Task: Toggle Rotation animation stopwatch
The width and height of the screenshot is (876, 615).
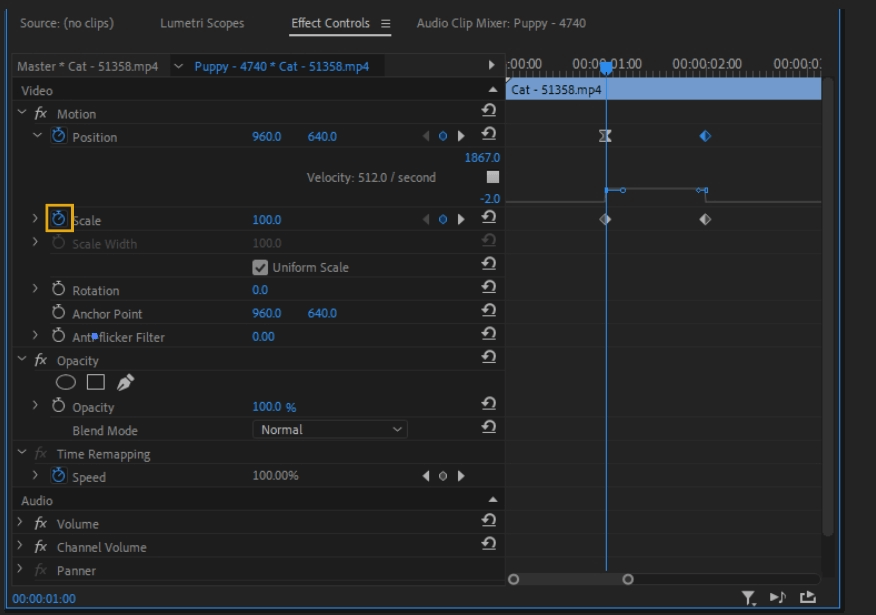Action: pyautogui.click(x=58, y=290)
